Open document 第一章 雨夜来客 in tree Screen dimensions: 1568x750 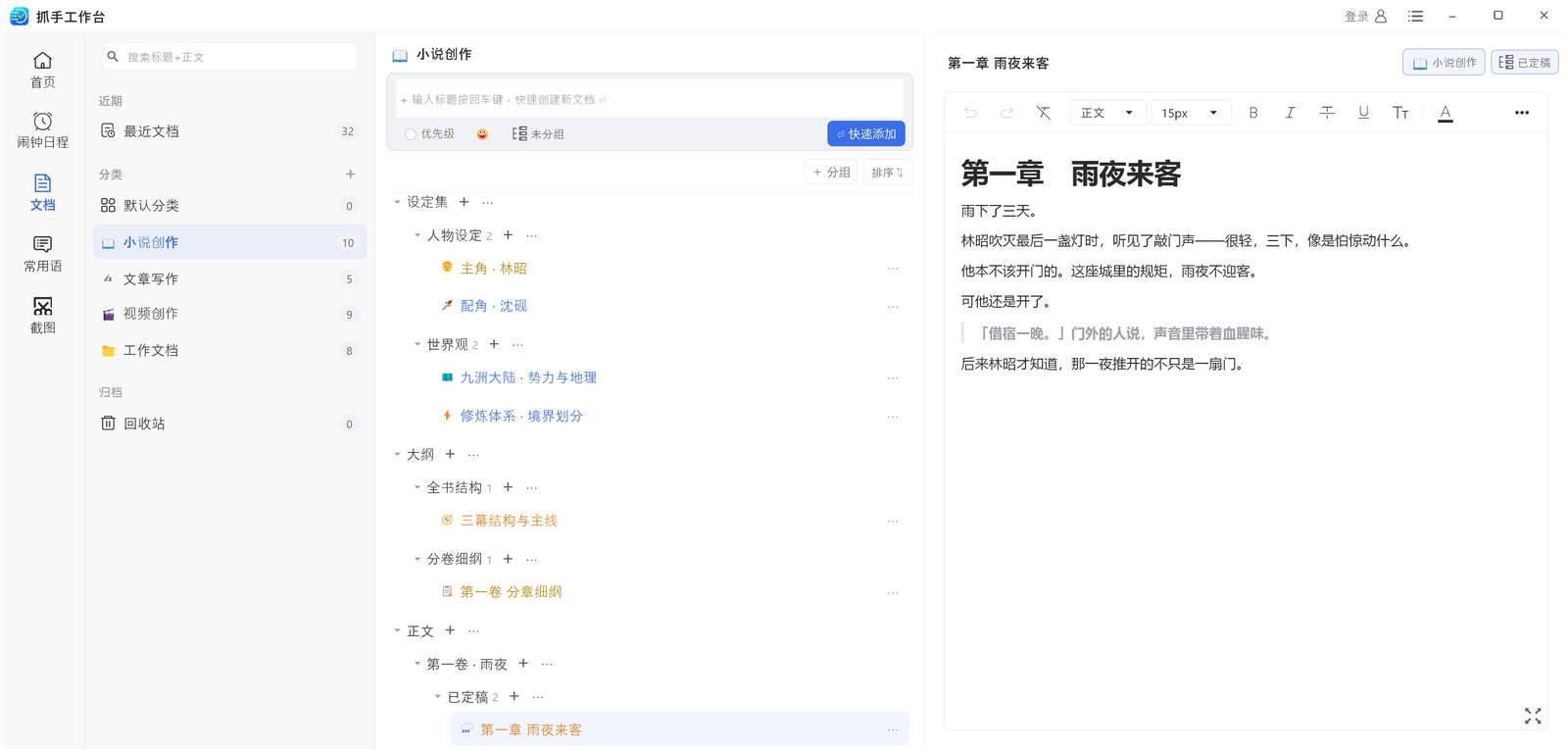click(530, 729)
